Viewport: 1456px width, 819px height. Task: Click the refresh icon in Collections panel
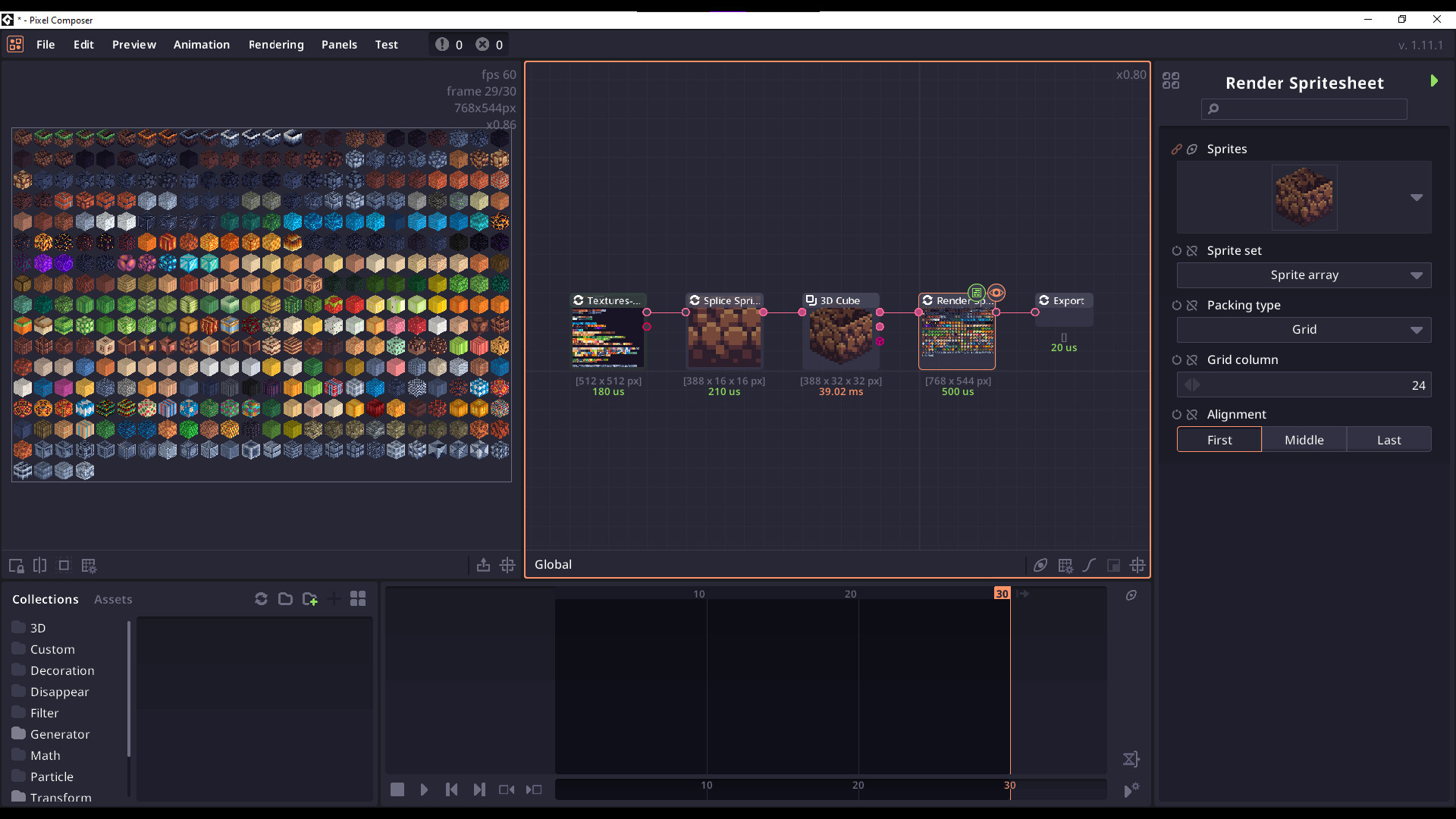pyautogui.click(x=261, y=598)
